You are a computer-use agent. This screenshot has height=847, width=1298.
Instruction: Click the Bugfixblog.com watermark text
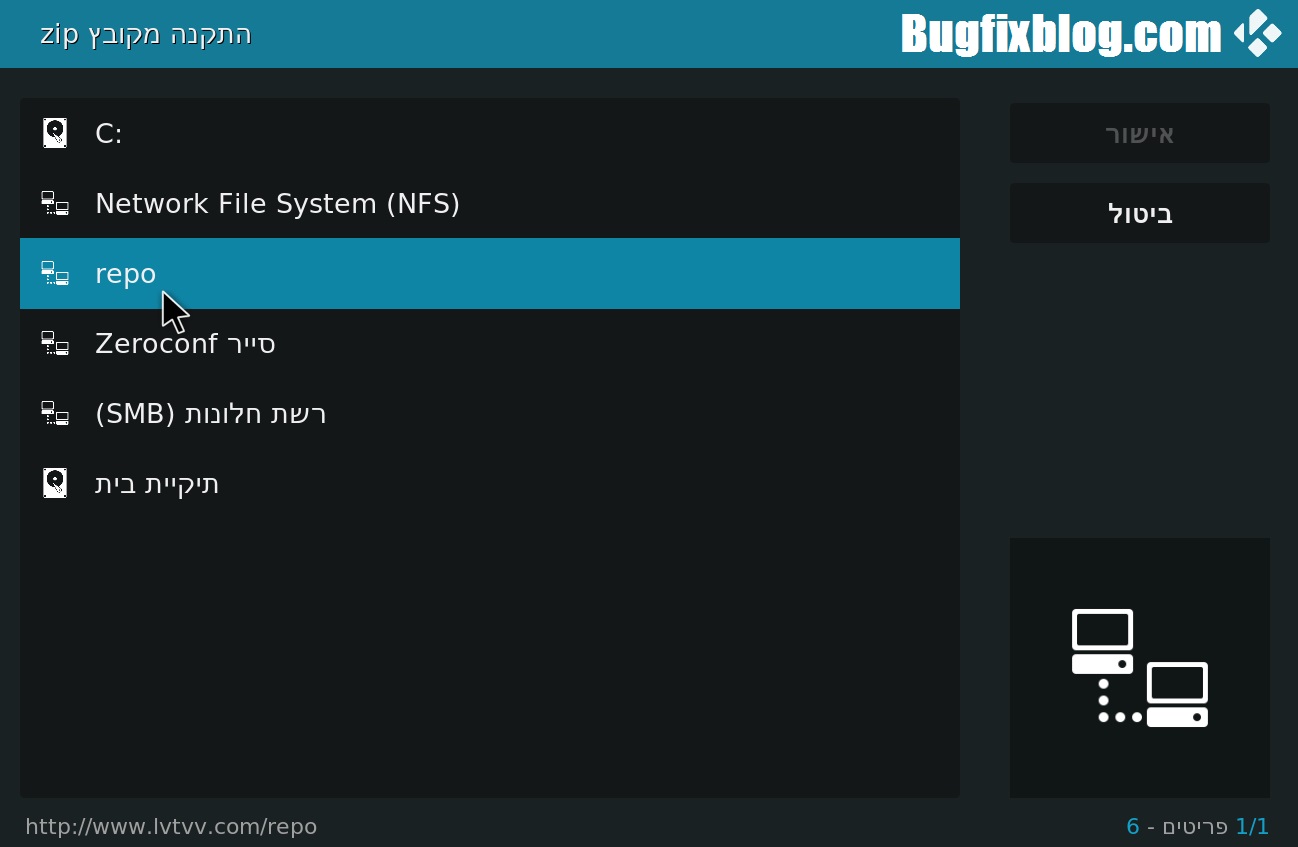pyautogui.click(x=1061, y=34)
